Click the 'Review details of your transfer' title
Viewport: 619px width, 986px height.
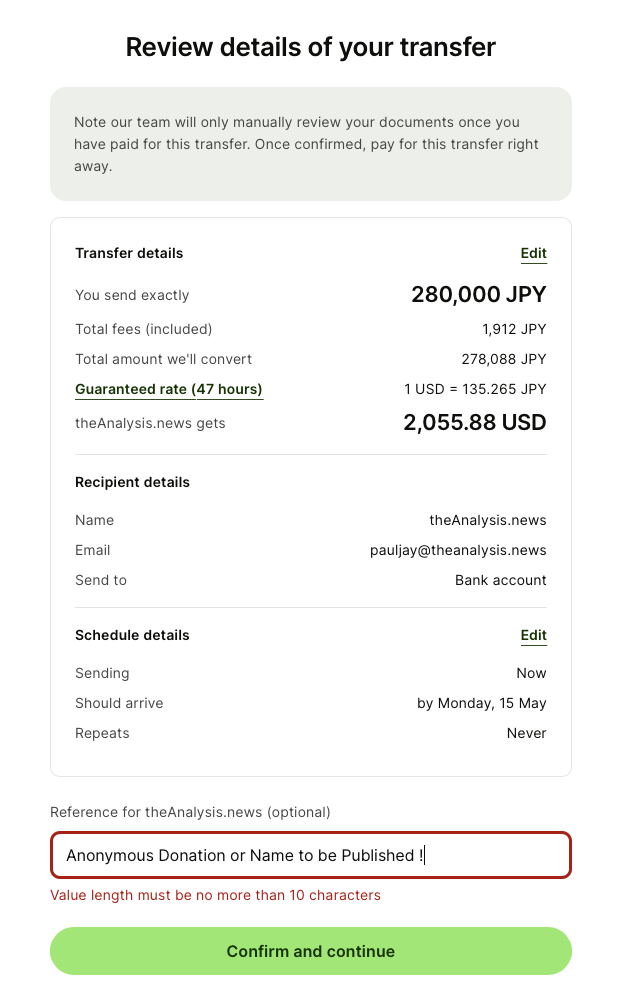pos(310,47)
